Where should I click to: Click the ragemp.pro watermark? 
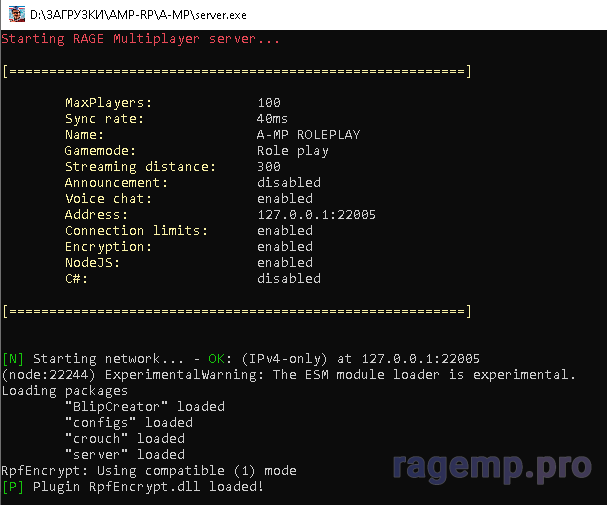[x=492, y=467]
